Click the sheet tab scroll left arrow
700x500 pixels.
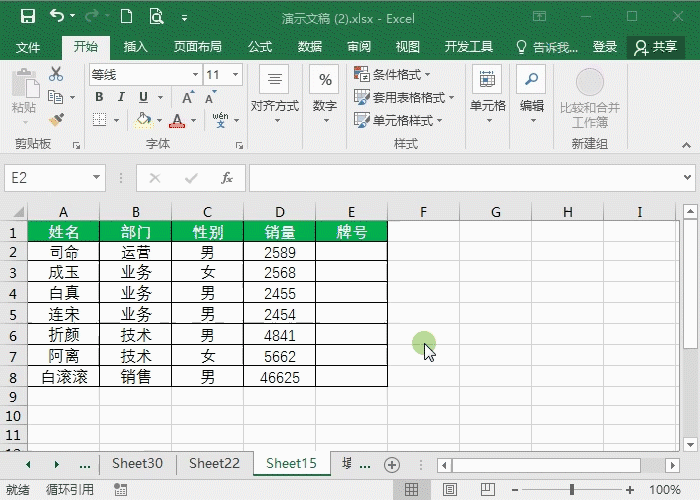pos(28,465)
